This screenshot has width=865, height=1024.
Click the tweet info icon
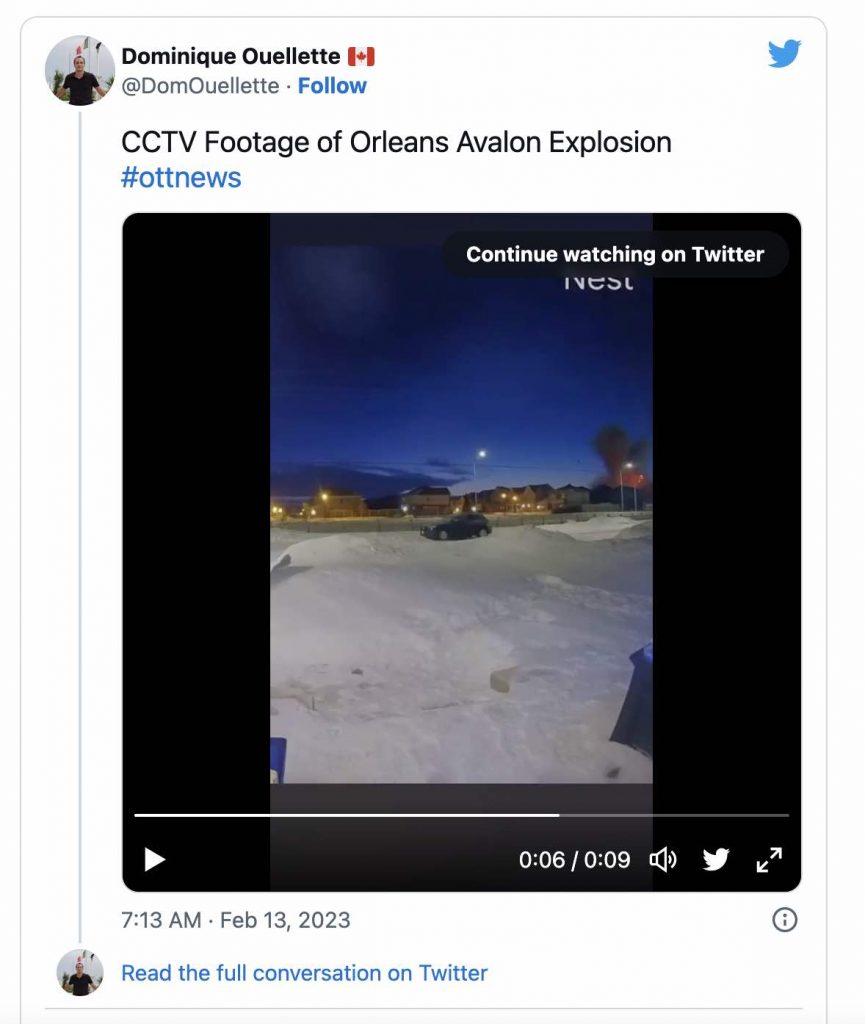tap(785, 919)
